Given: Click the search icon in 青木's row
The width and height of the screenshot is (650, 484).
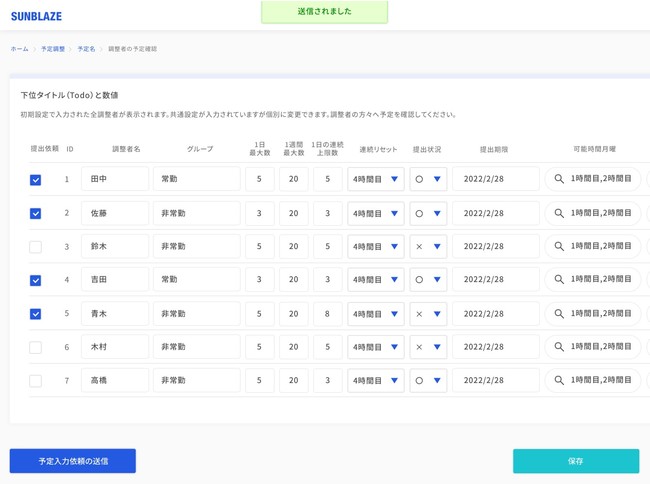Looking at the screenshot, I should [x=560, y=314].
